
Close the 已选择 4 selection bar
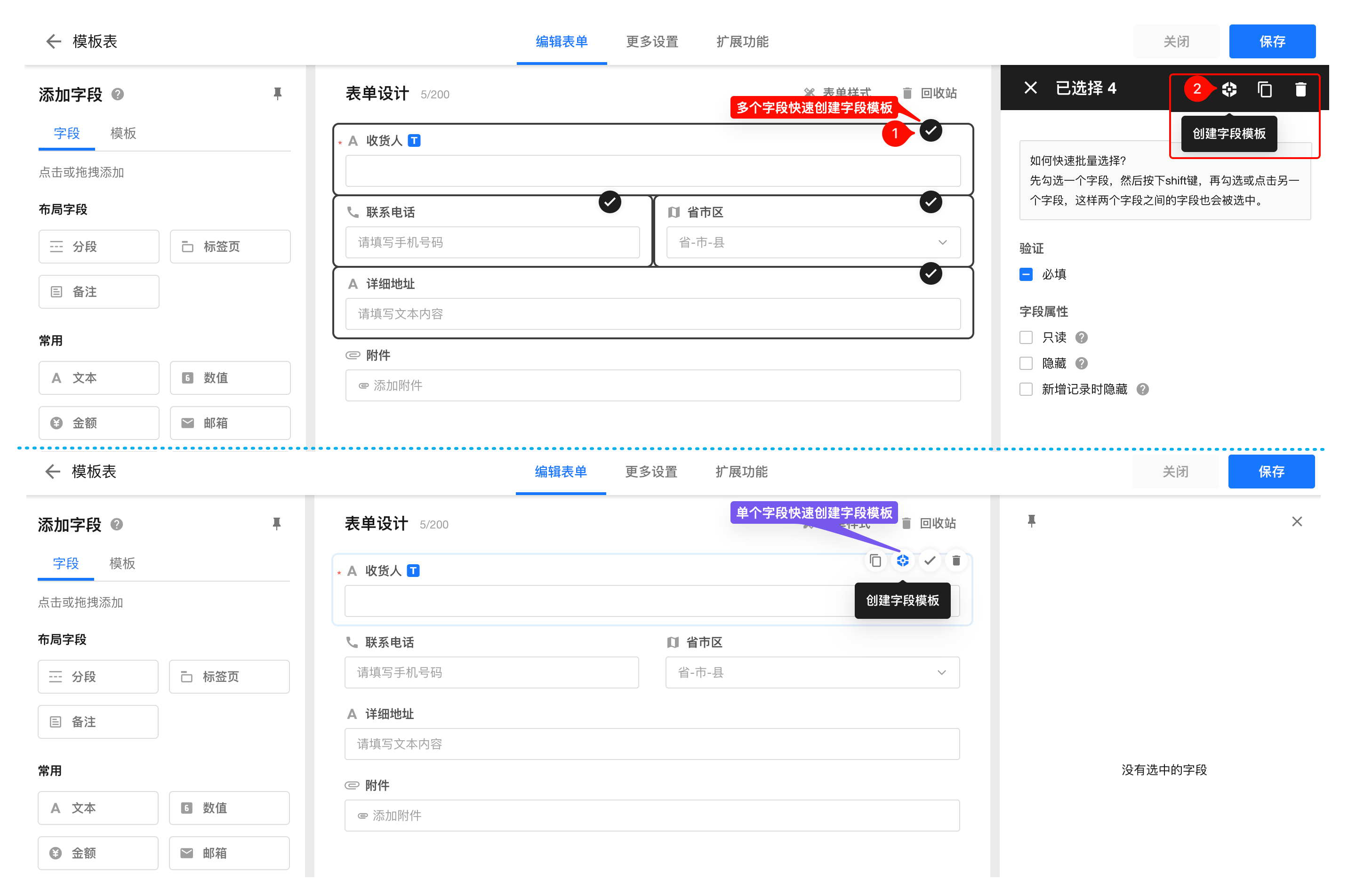tap(1030, 88)
